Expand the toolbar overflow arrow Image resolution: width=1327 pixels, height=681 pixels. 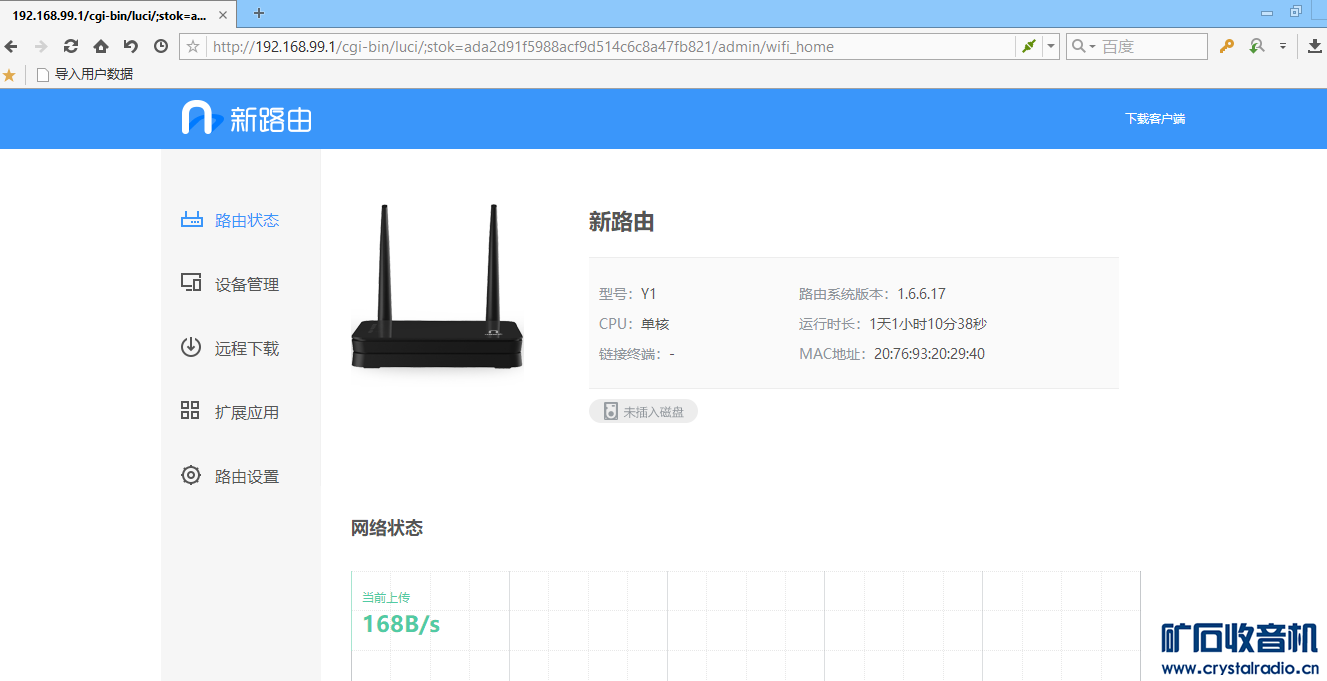[1283, 46]
